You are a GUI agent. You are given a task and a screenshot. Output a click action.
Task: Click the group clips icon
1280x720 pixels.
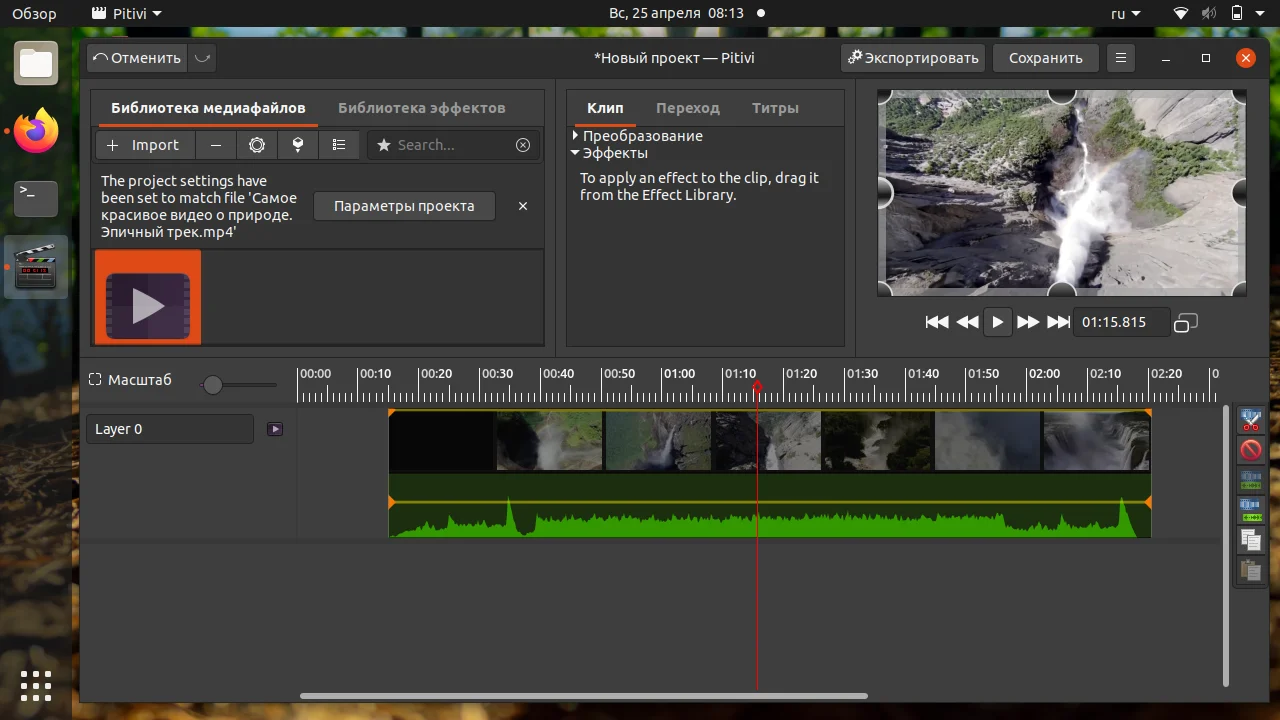[x=1250, y=481]
